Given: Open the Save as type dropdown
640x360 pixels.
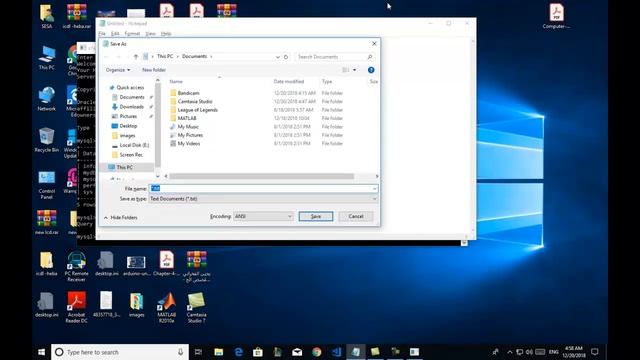Looking at the screenshot, I should (263, 199).
